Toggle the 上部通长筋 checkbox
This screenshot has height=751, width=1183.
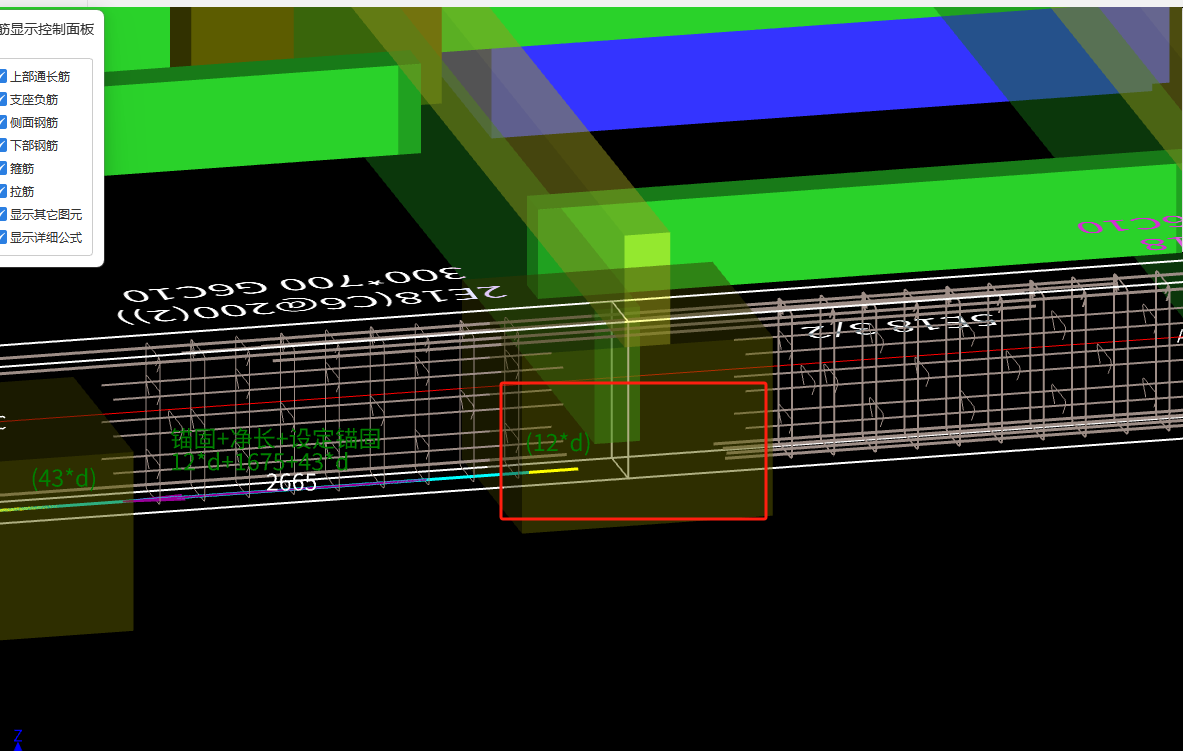[x=3, y=76]
